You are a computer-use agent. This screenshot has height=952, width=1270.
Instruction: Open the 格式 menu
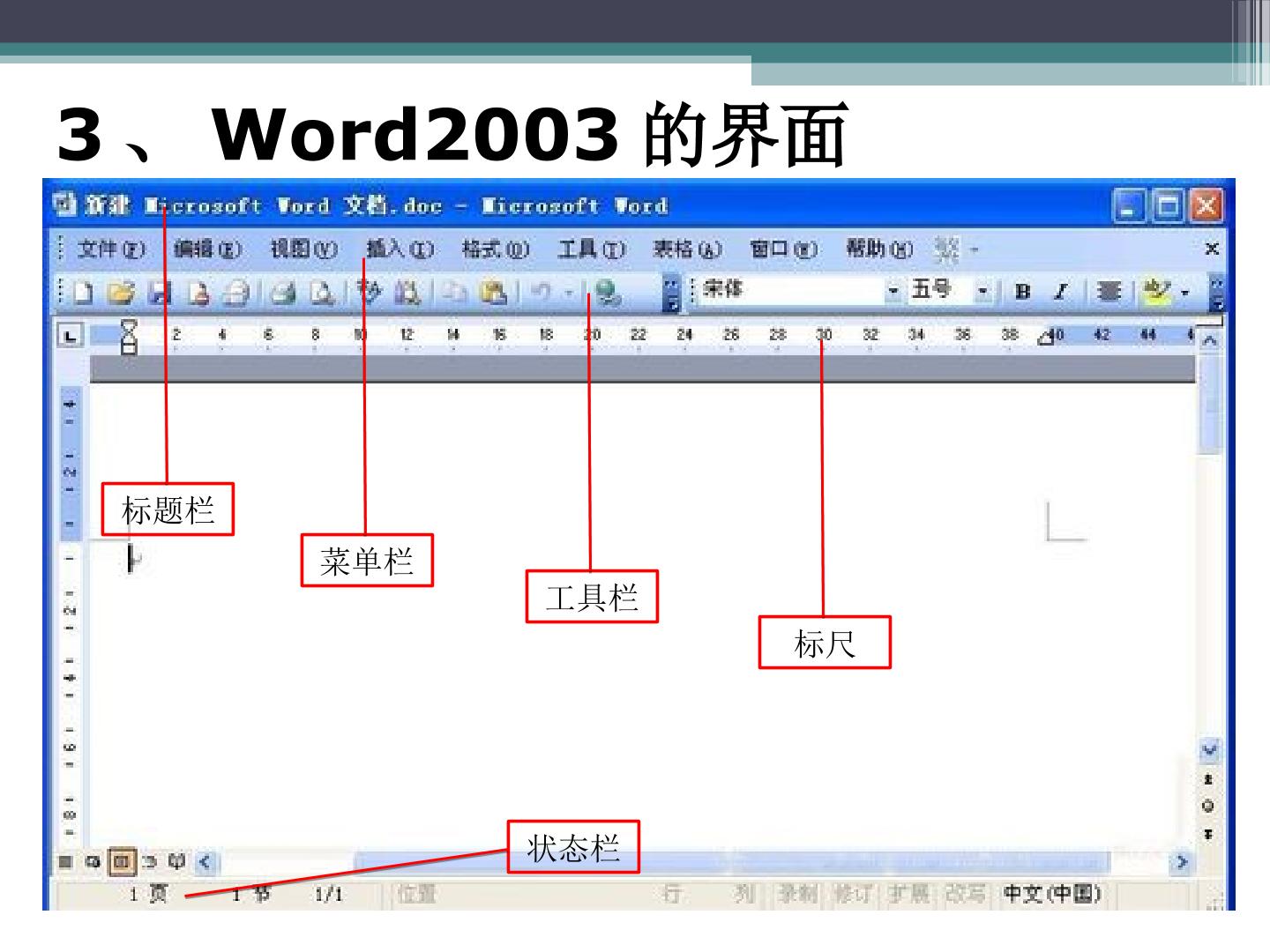click(496, 249)
